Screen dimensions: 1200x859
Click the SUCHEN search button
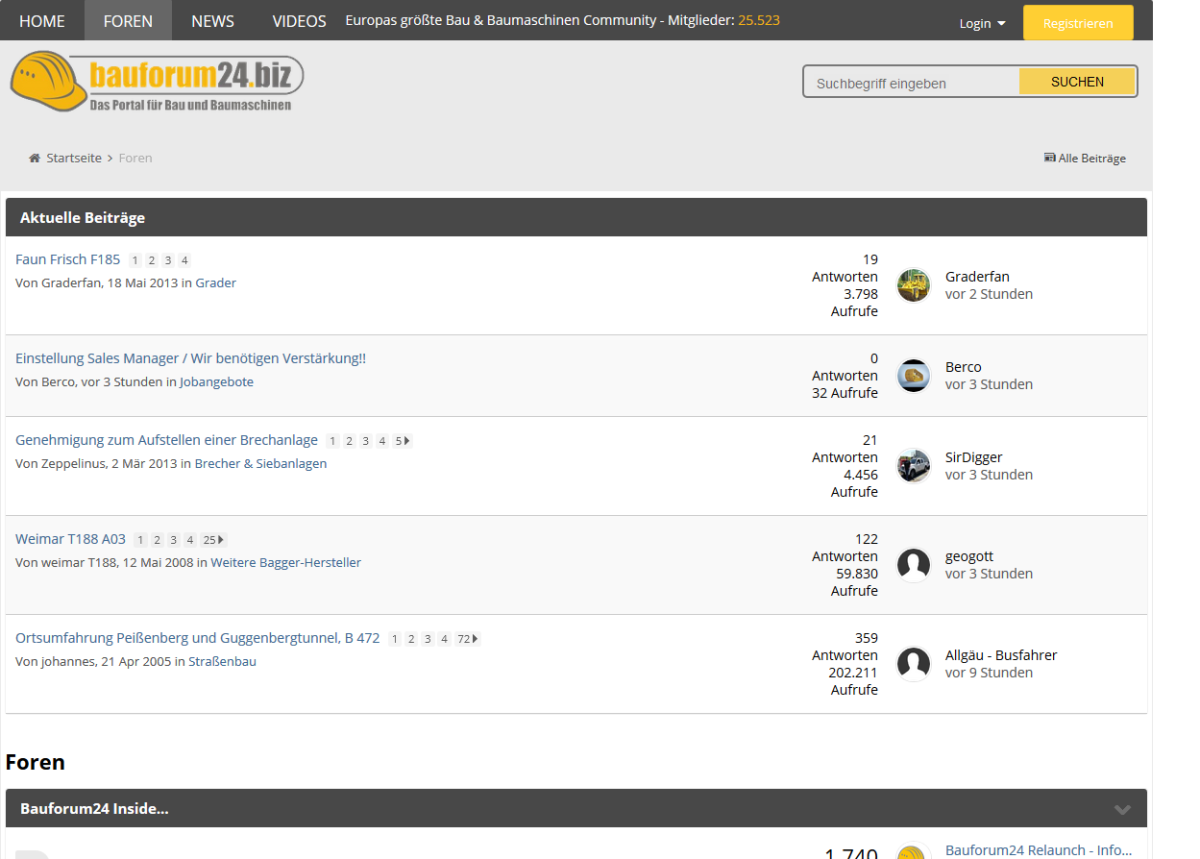click(x=1077, y=82)
